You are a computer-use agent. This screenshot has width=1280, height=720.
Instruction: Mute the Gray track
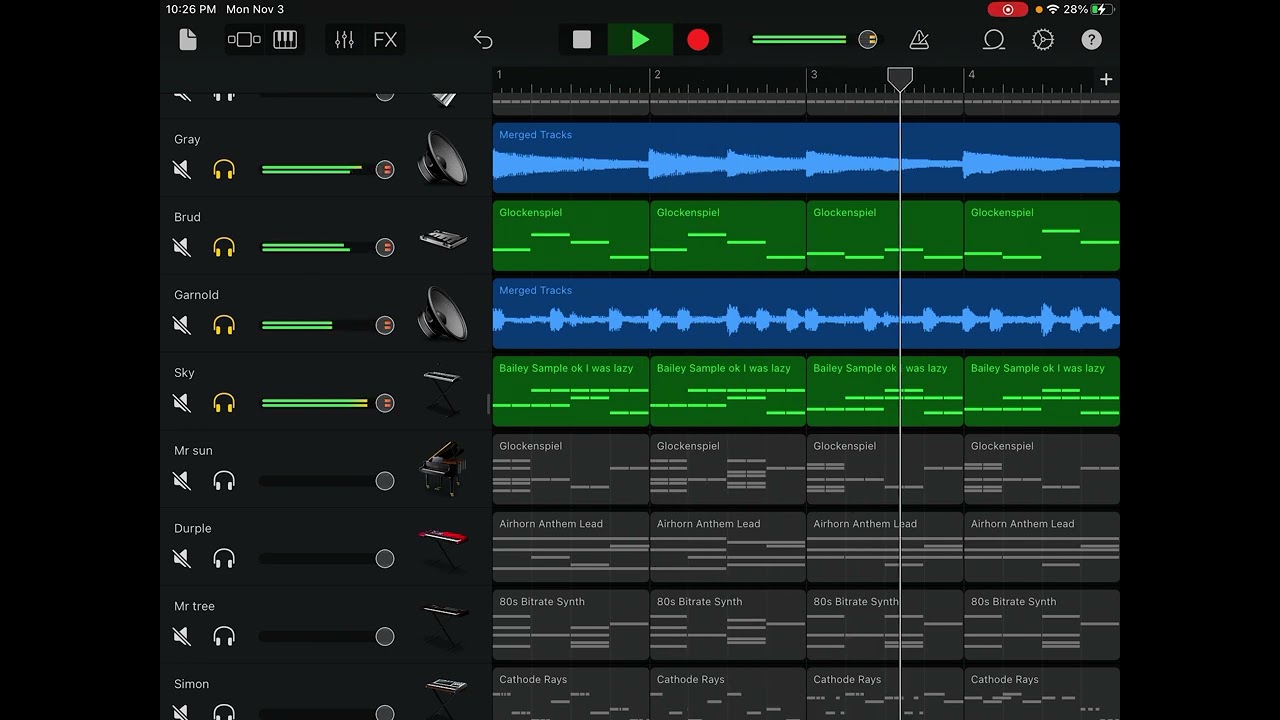182,170
